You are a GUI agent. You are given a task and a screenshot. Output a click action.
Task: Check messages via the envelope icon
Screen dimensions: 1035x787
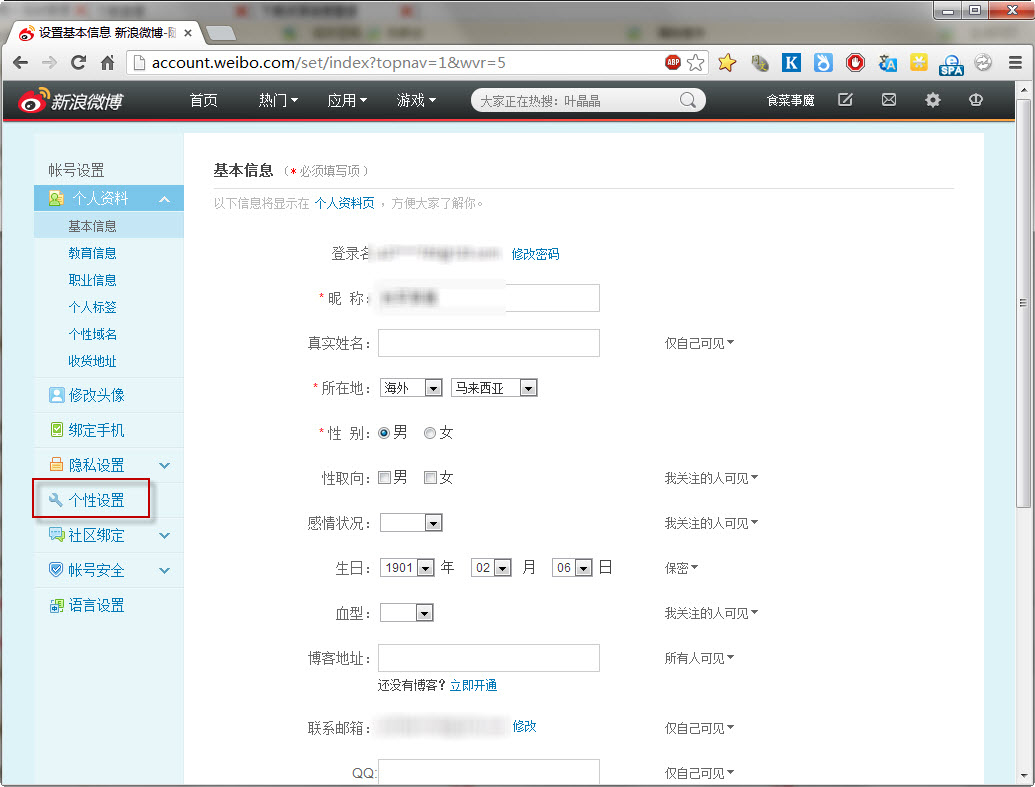click(888, 100)
